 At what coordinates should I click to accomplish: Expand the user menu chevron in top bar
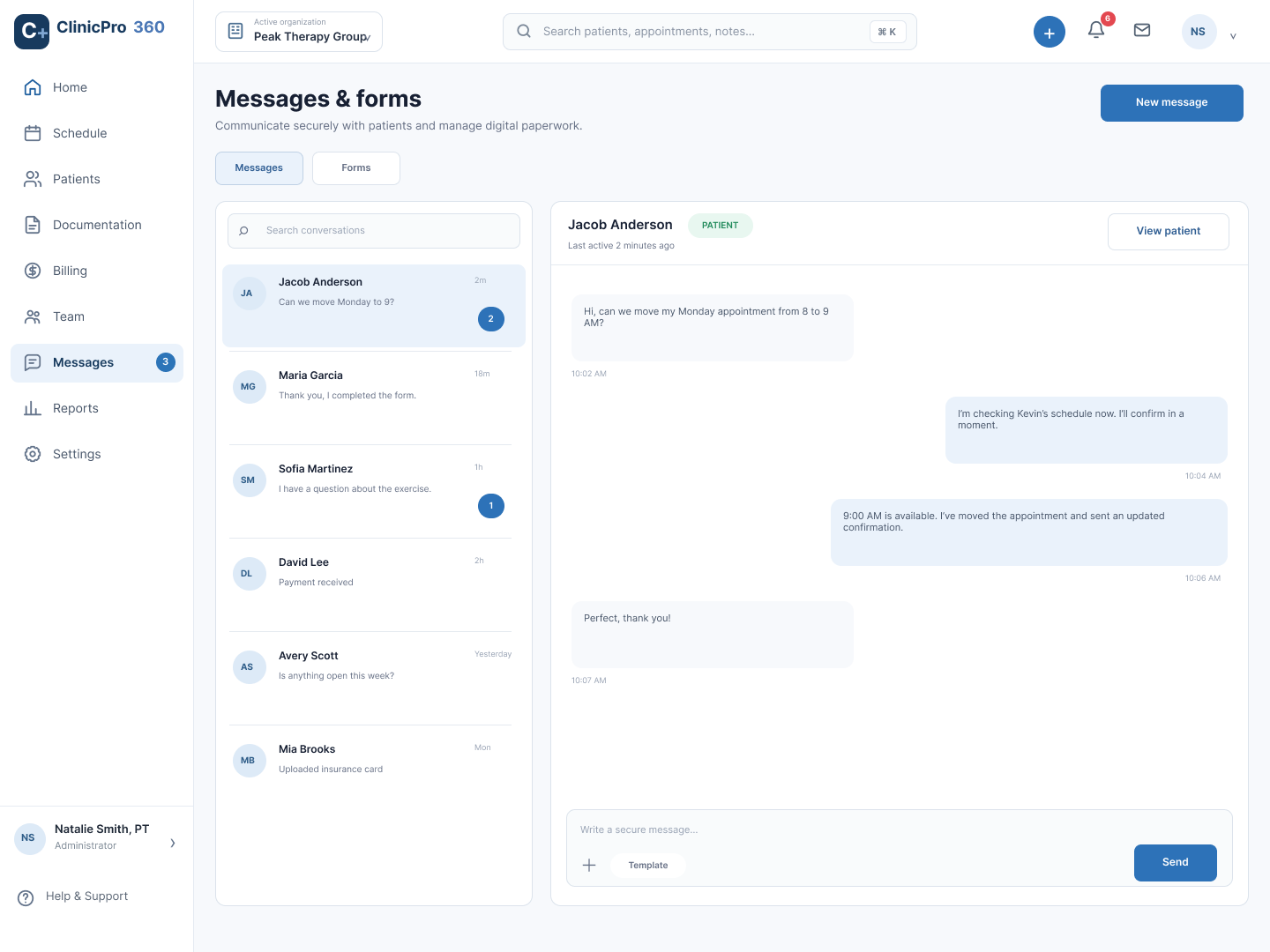1233,36
